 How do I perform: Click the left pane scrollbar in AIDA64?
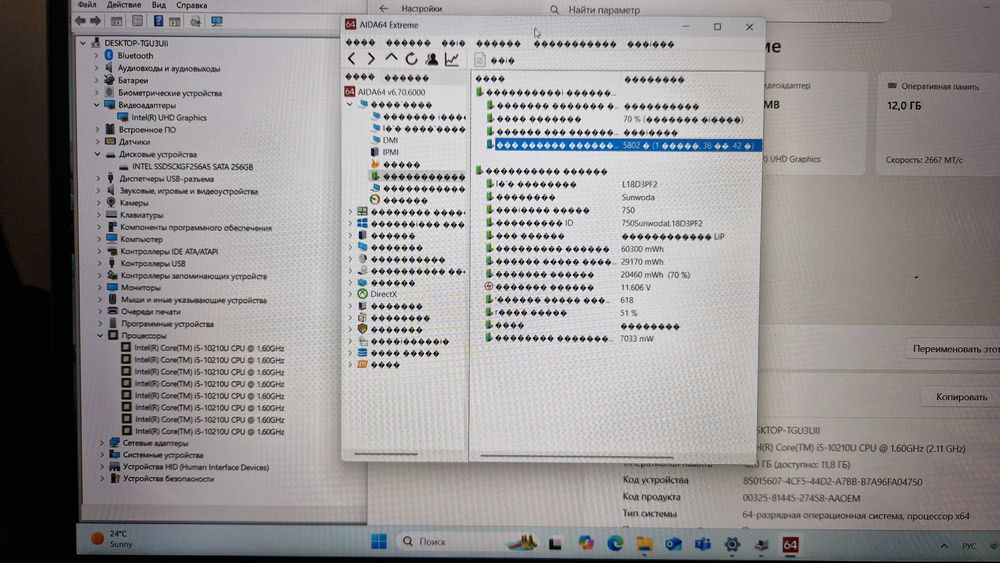[386, 454]
